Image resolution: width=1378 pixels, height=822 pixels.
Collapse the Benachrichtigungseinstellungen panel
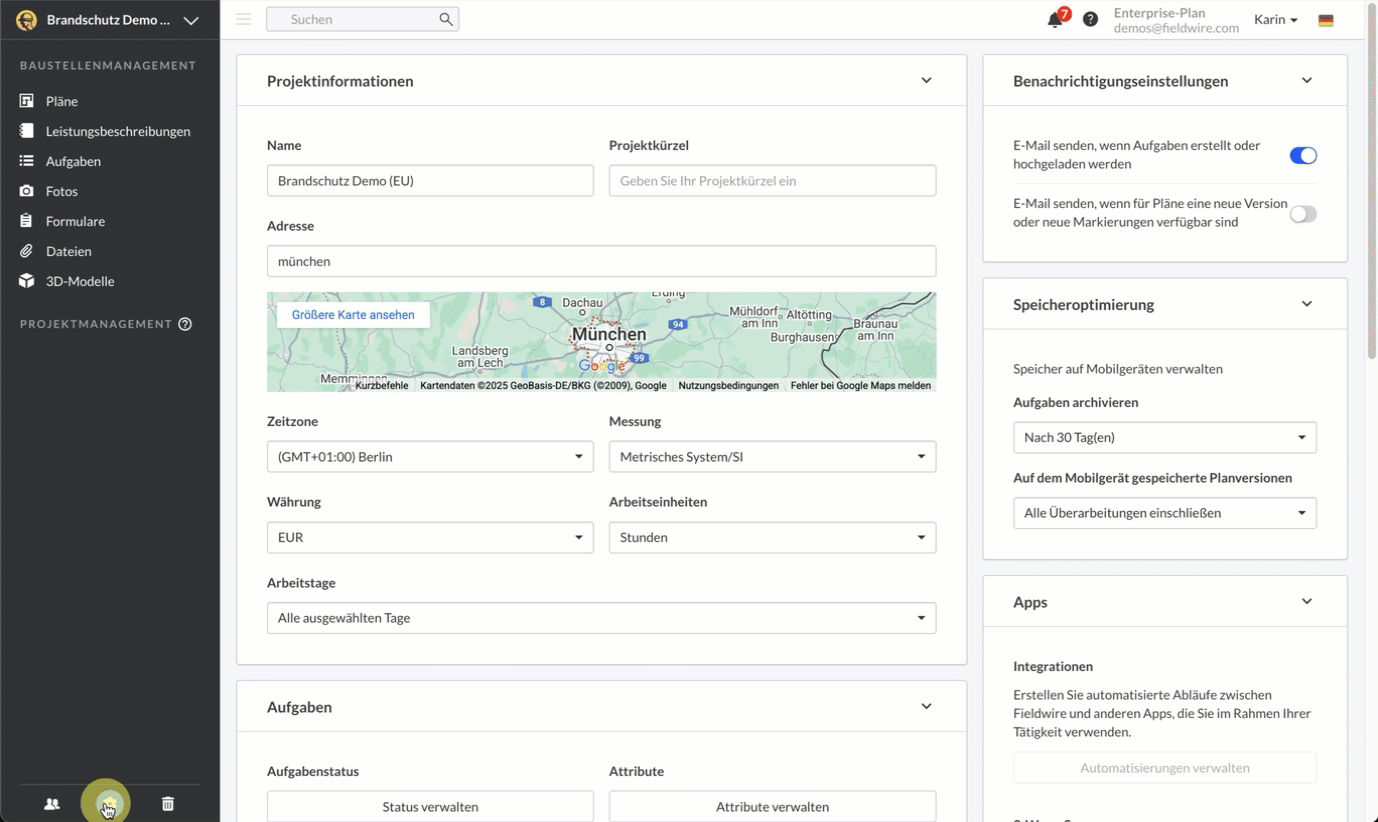[1306, 81]
